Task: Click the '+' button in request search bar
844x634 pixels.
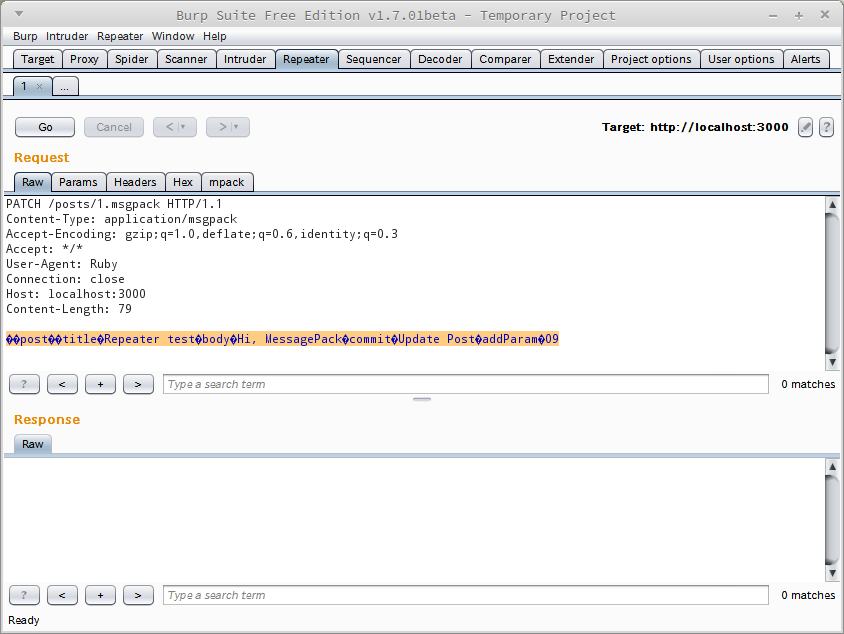Action: 100,384
